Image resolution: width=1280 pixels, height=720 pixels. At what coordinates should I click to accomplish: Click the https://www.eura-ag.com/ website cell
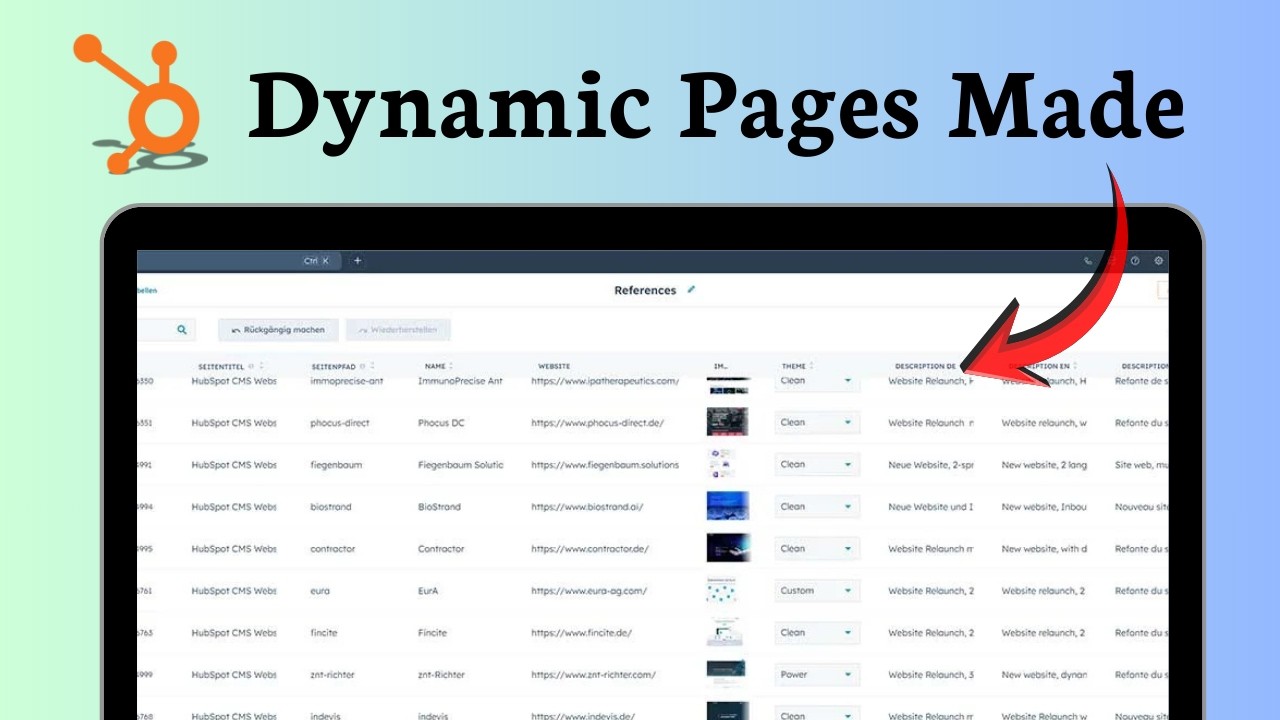pos(589,591)
